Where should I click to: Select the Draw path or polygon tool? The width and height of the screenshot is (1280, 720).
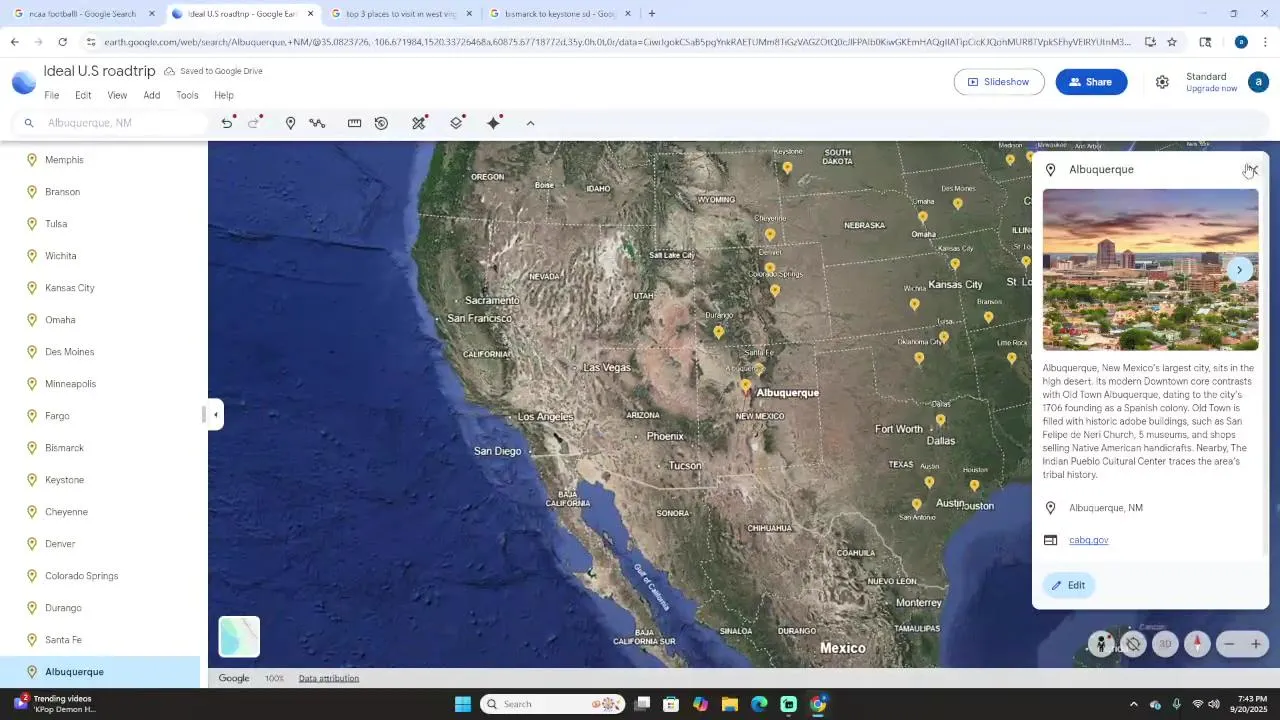(317, 123)
